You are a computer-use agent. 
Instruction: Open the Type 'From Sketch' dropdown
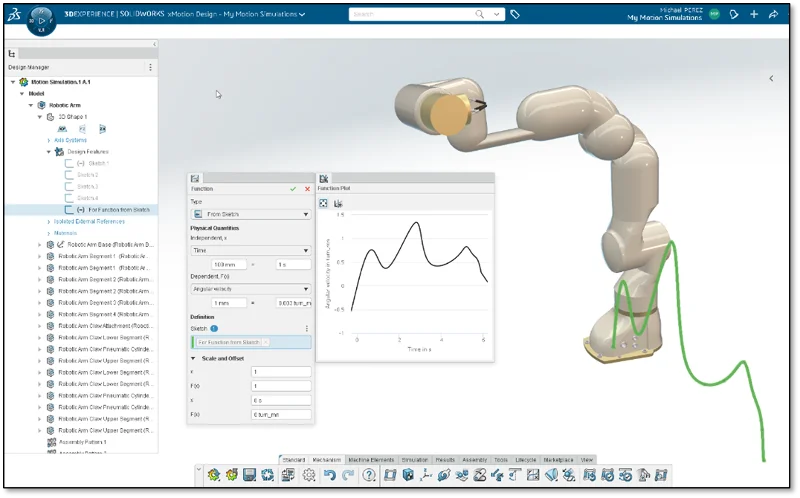click(x=250, y=214)
